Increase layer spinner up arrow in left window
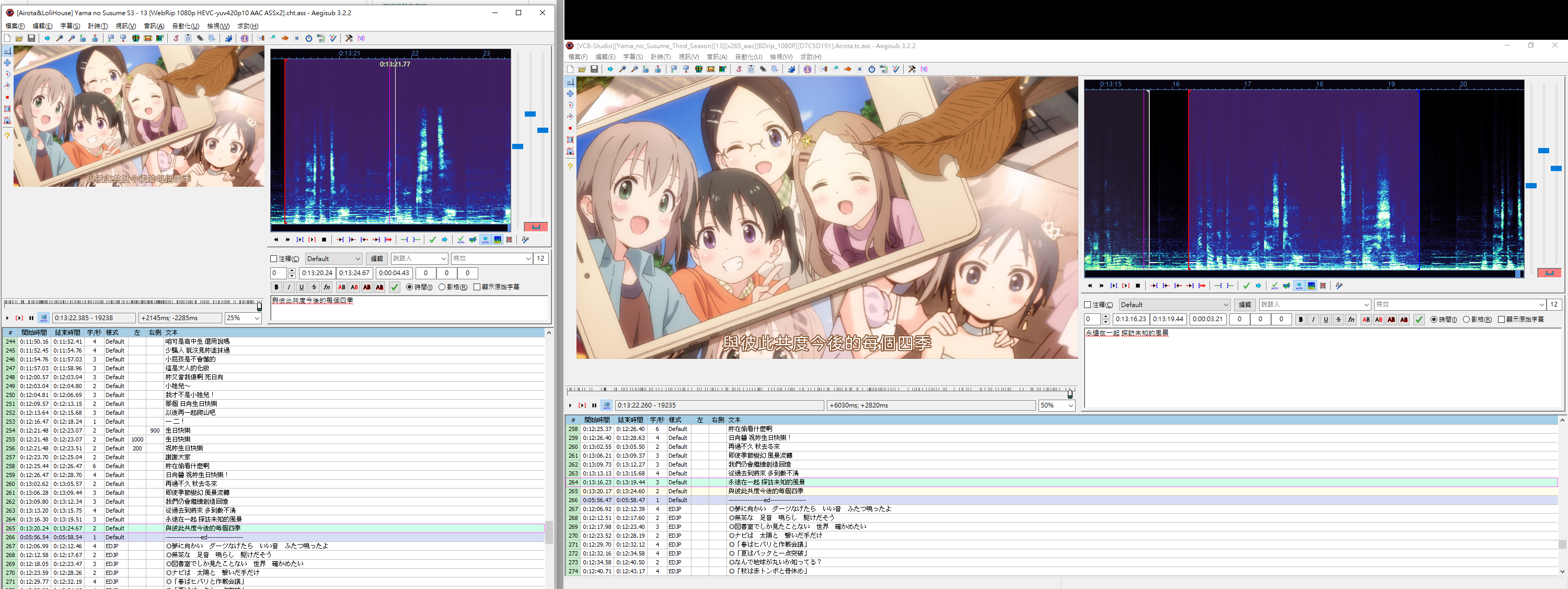This screenshot has width=1568, height=589. pyautogui.click(x=292, y=271)
